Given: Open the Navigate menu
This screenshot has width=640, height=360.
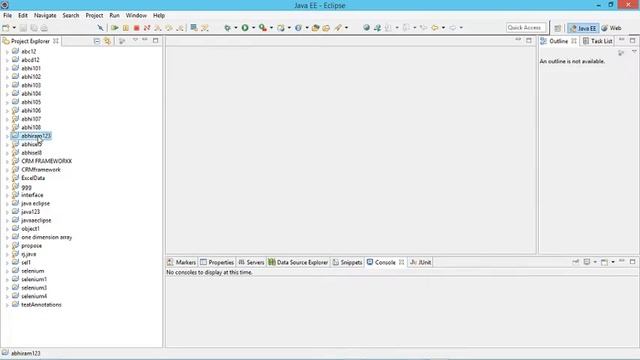Looking at the screenshot, I should 45,15.
